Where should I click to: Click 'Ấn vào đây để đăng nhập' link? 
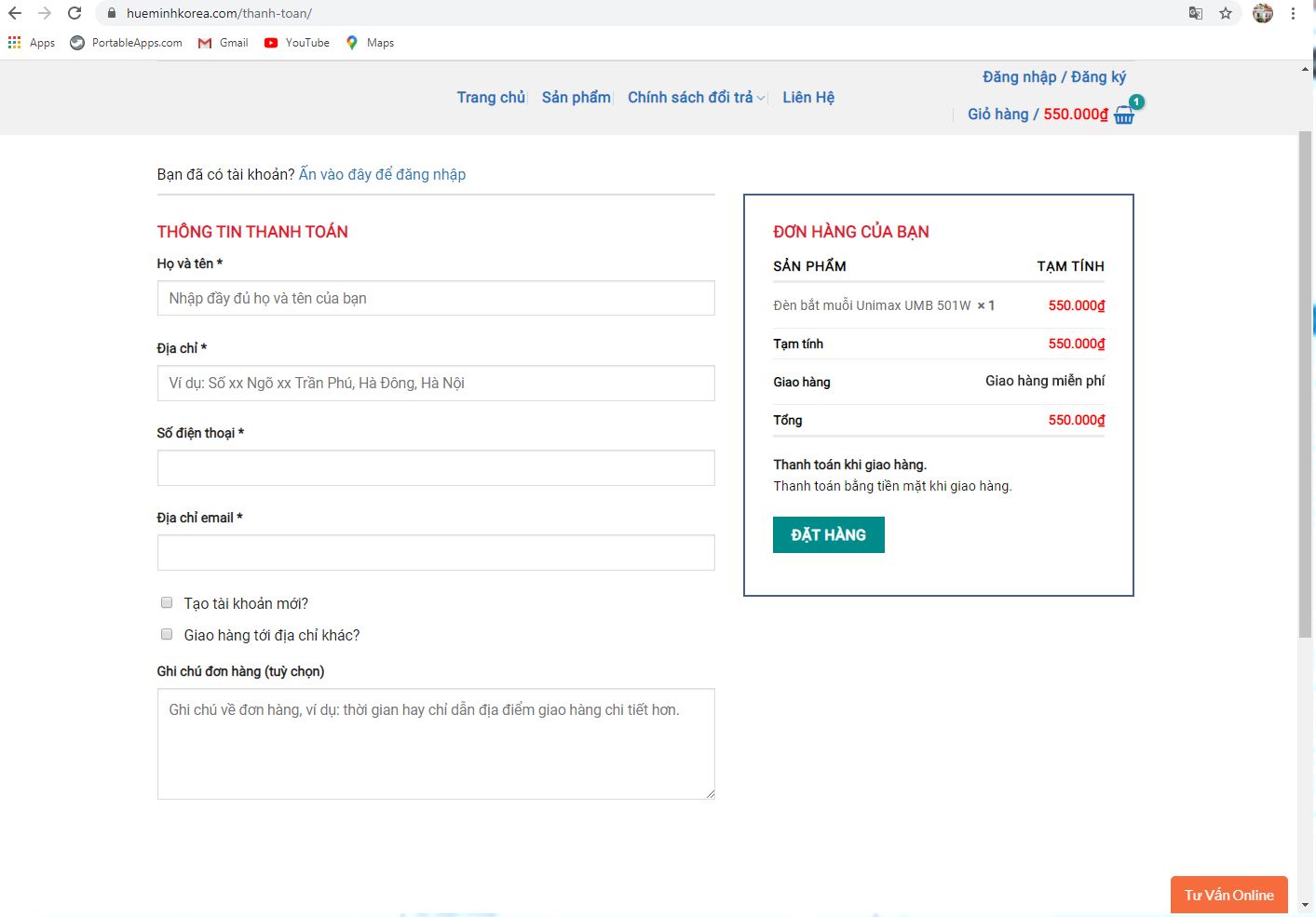[382, 174]
